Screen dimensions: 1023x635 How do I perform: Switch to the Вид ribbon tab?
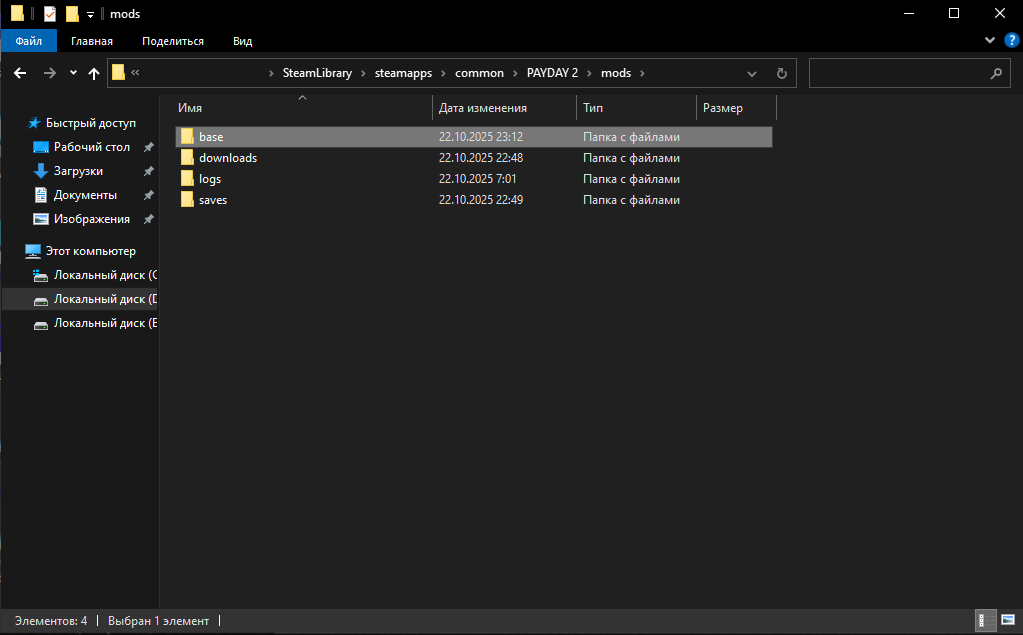coord(242,41)
